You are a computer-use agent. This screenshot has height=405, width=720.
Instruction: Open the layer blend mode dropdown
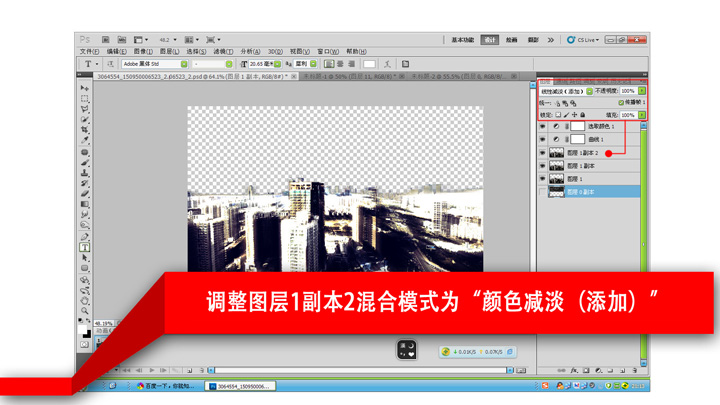coord(589,91)
